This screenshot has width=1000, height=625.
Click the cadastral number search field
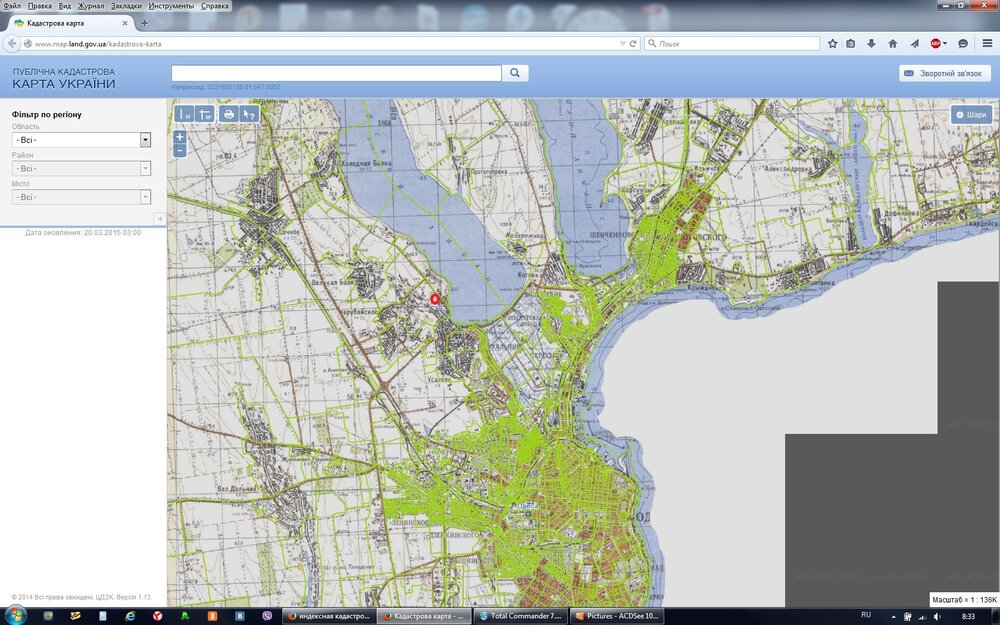(336, 73)
